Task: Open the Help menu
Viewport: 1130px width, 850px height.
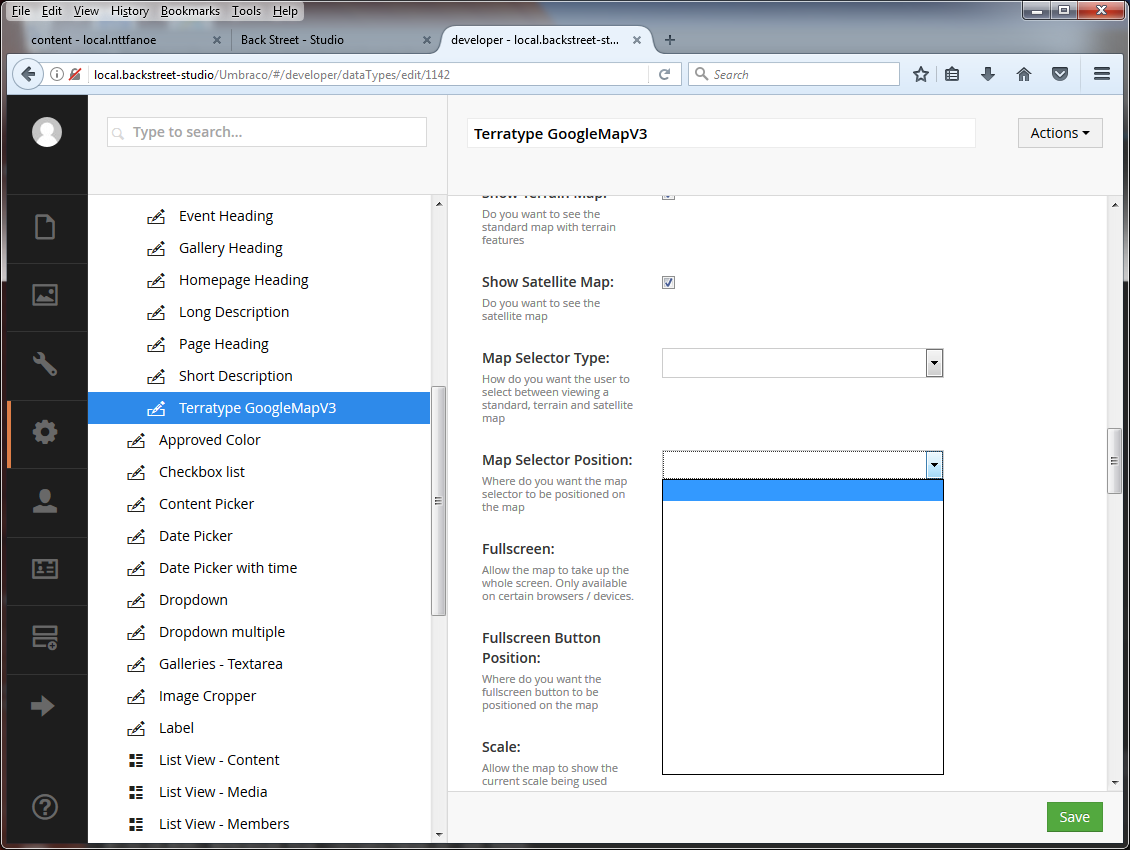Action: pos(285,11)
